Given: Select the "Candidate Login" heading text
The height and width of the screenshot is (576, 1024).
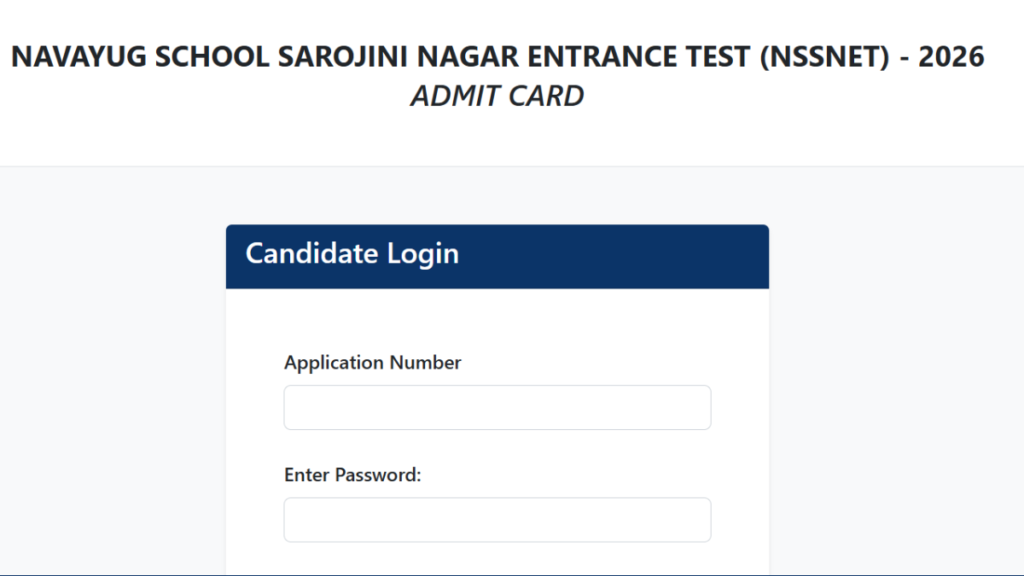Looking at the screenshot, I should pos(352,254).
